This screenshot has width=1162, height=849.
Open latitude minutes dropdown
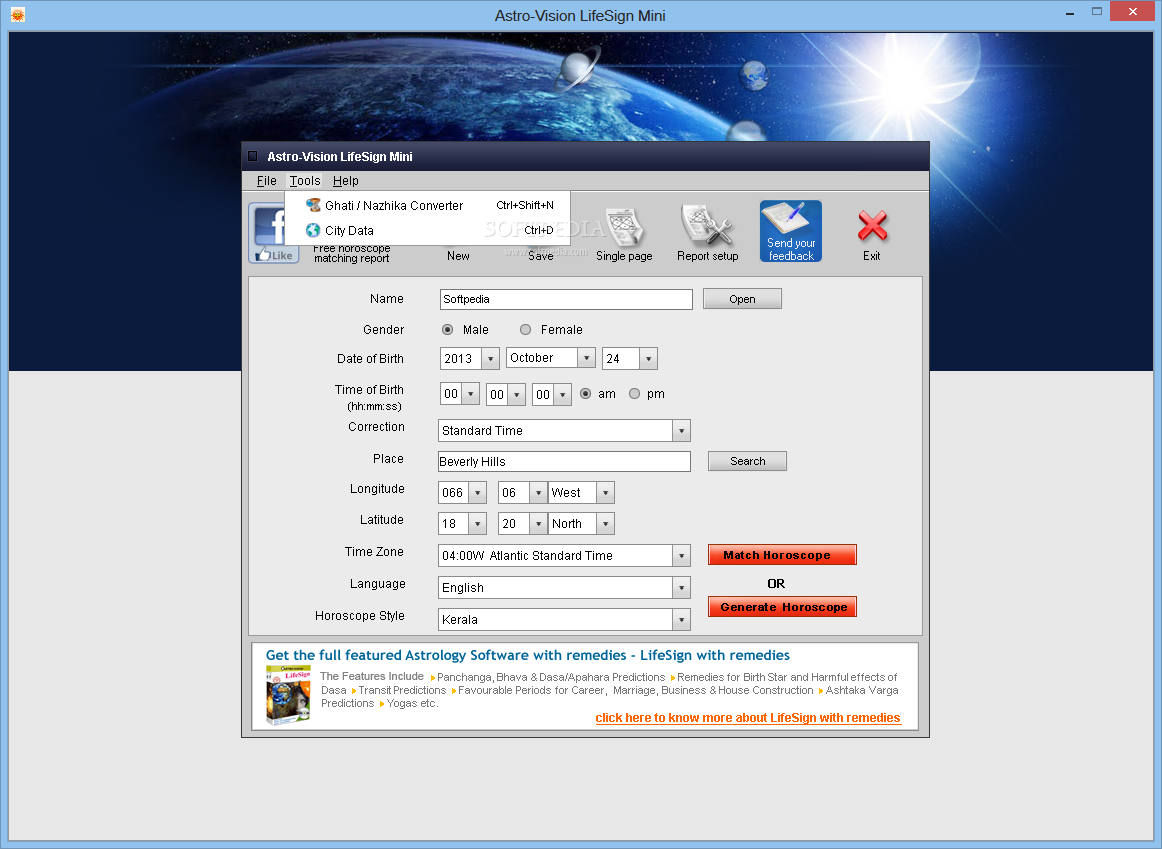click(539, 524)
